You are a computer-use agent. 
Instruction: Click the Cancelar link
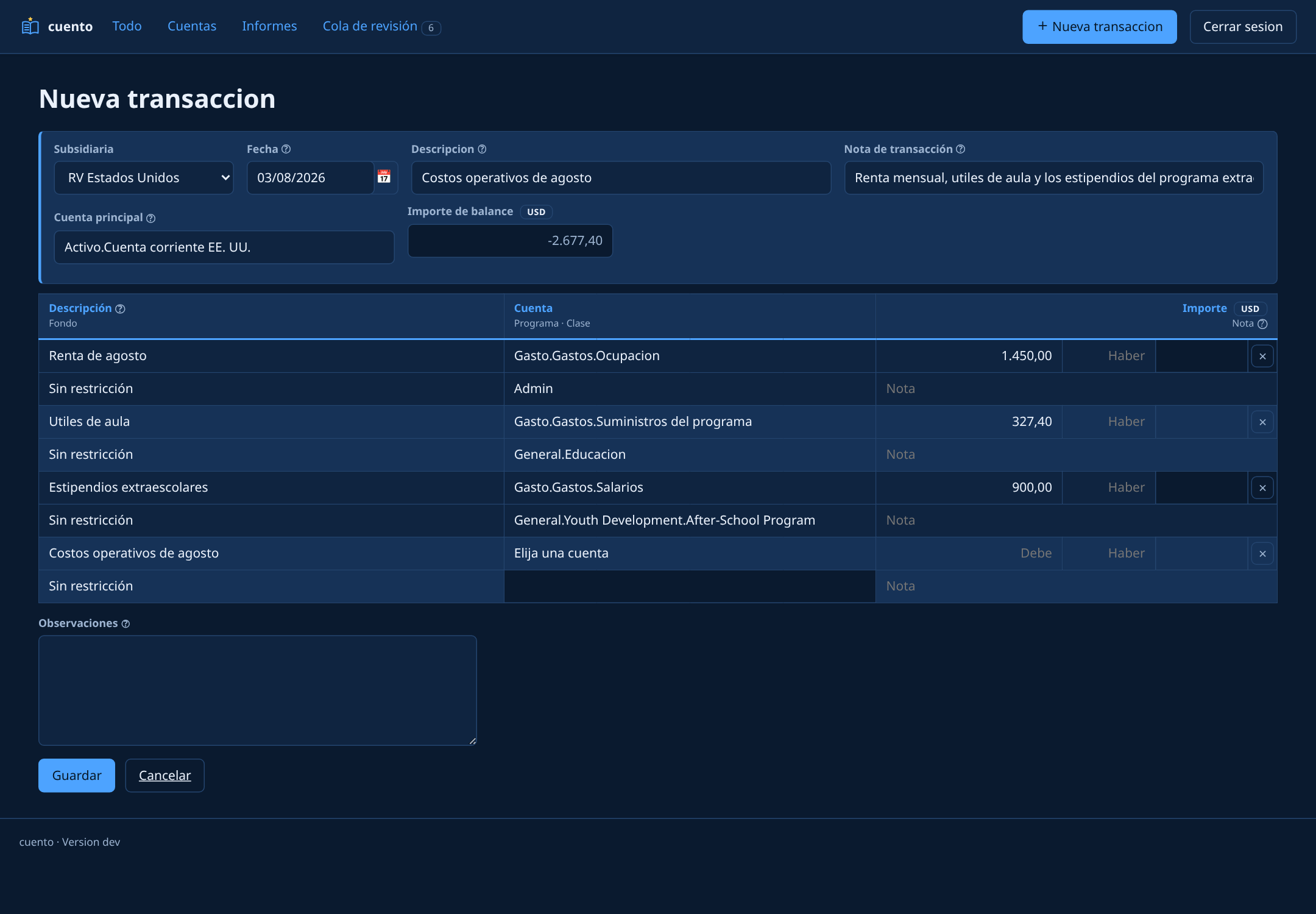click(164, 776)
